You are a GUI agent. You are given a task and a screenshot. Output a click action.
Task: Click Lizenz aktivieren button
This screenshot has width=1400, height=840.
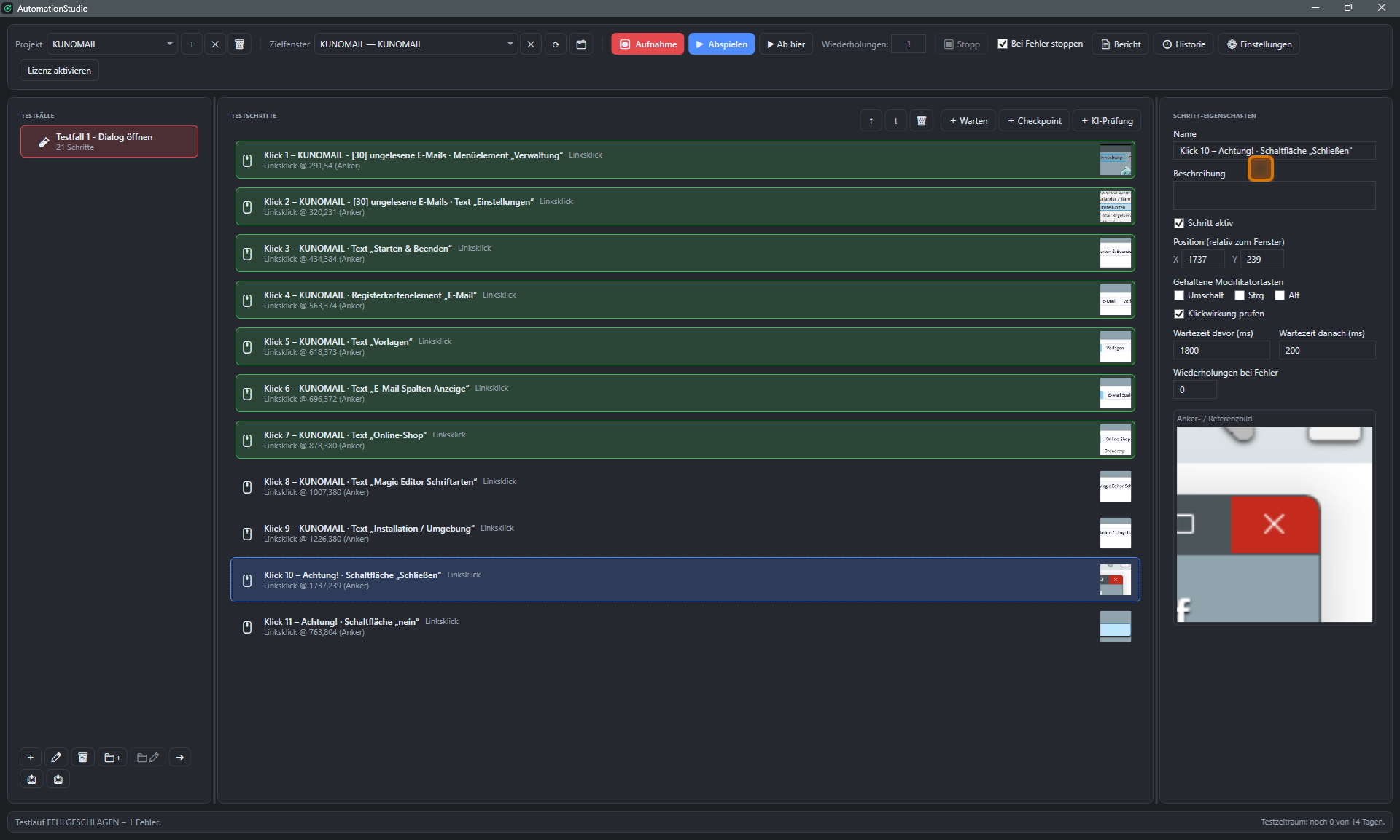(x=59, y=71)
